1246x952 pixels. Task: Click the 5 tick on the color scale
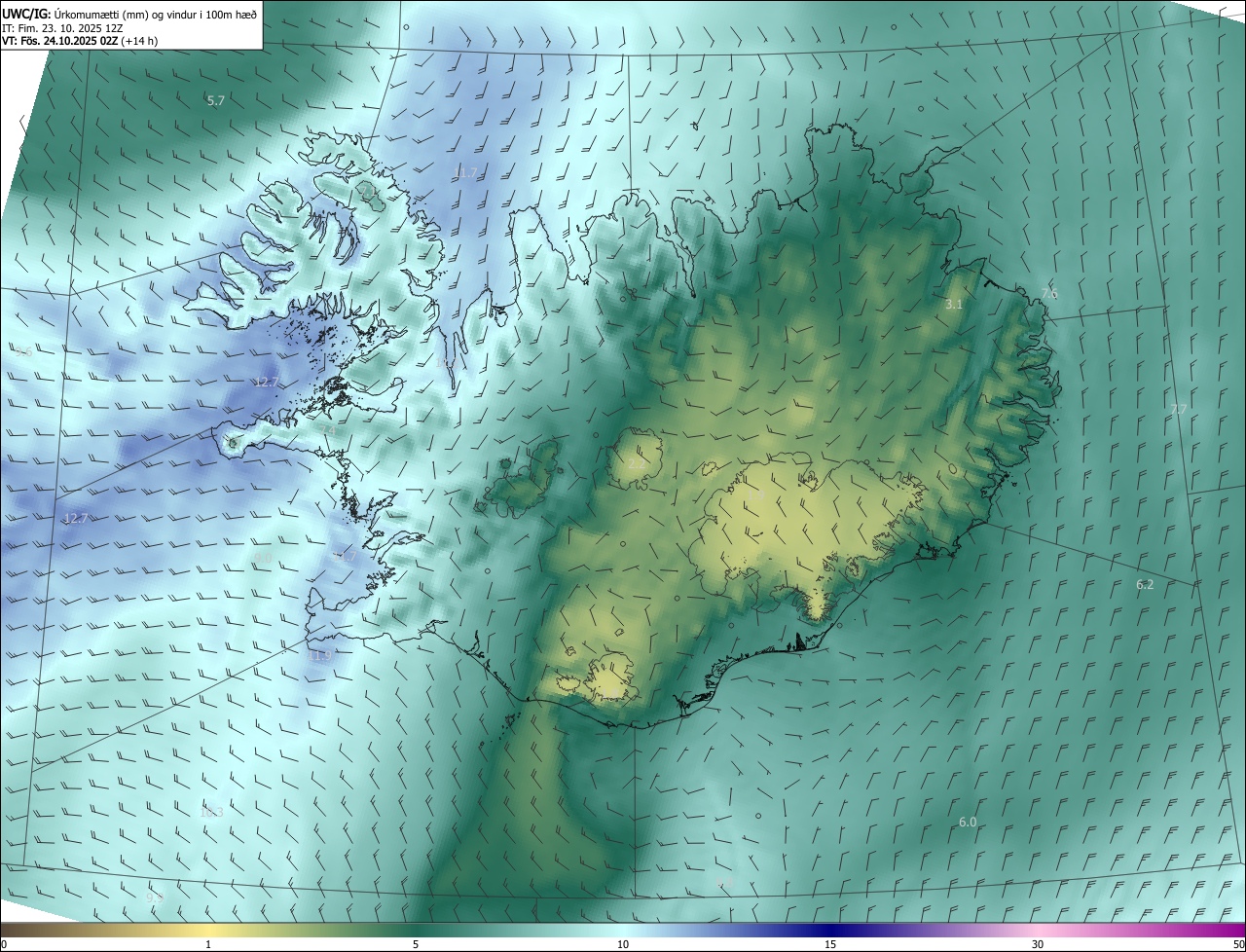(x=416, y=944)
